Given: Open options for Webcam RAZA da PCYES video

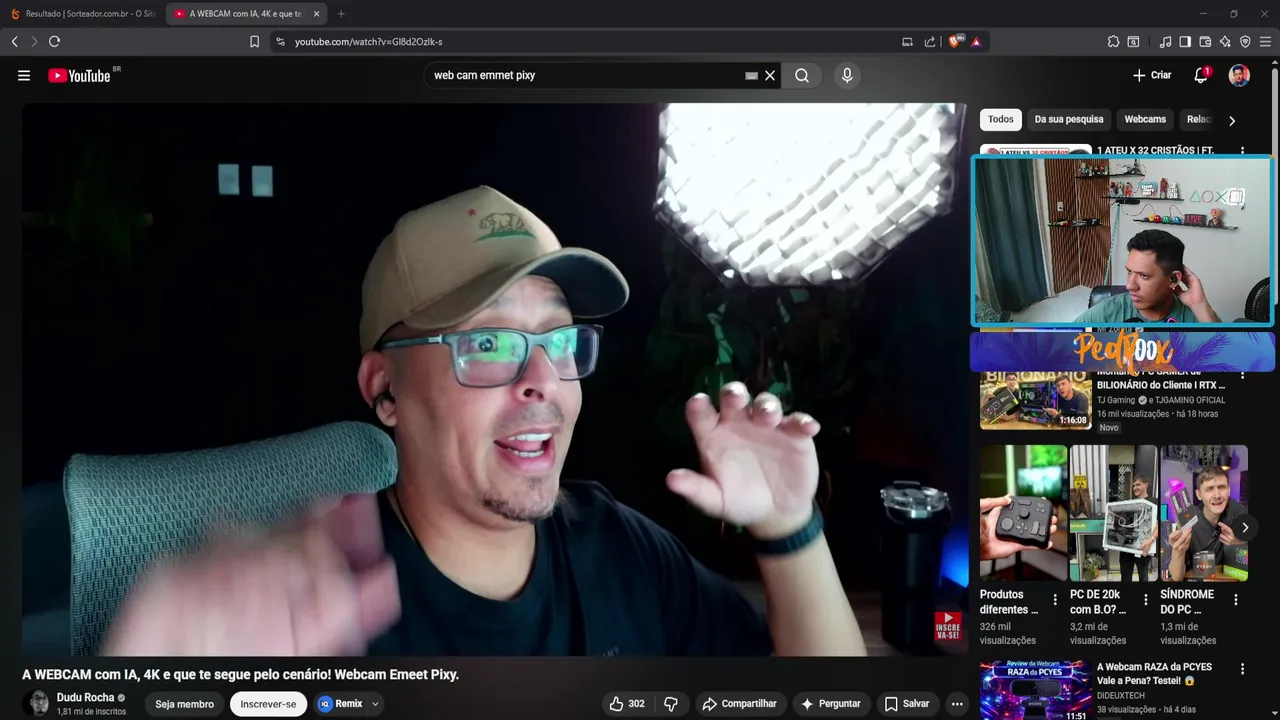Looking at the screenshot, I should [x=1243, y=669].
